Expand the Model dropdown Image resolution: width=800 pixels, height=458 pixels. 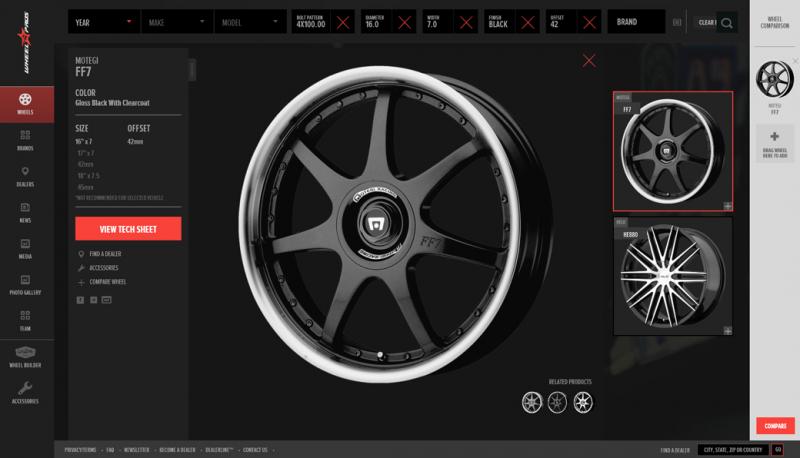click(x=250, y=22)
